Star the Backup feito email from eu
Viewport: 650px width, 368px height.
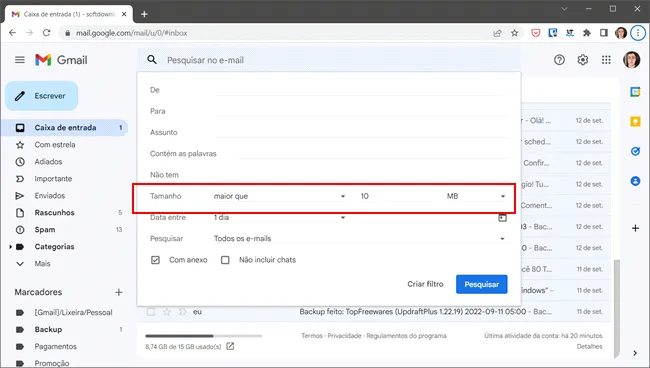tap(167, 312)
